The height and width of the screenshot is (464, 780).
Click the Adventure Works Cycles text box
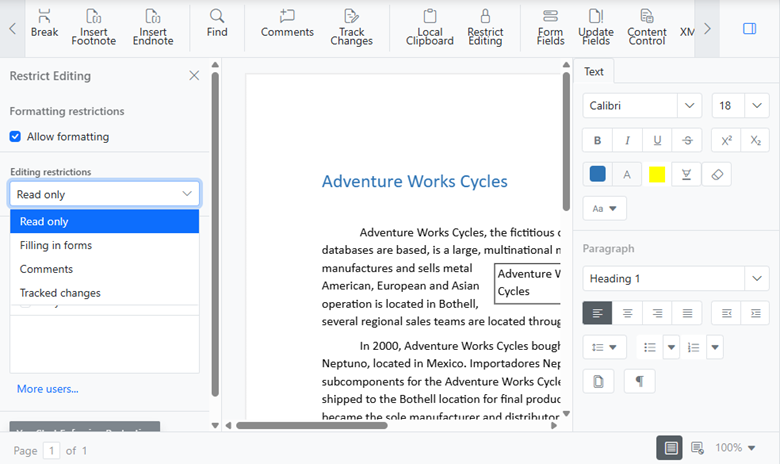point(528,283)
